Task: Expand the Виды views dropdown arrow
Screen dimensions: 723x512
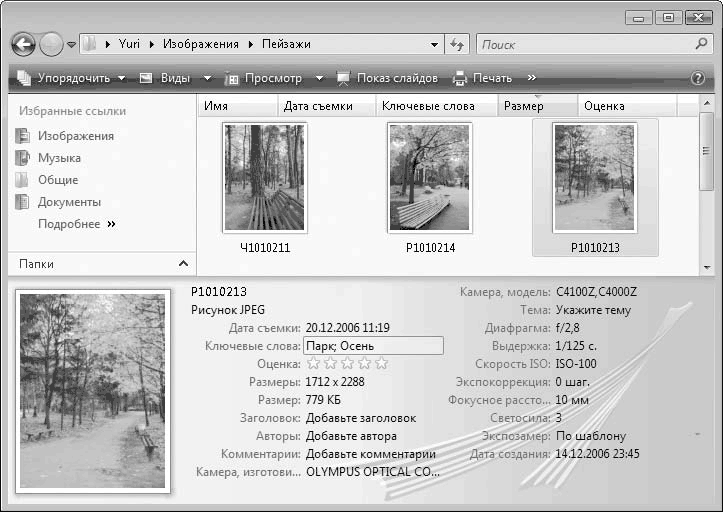Action: (x=207, y=78)
